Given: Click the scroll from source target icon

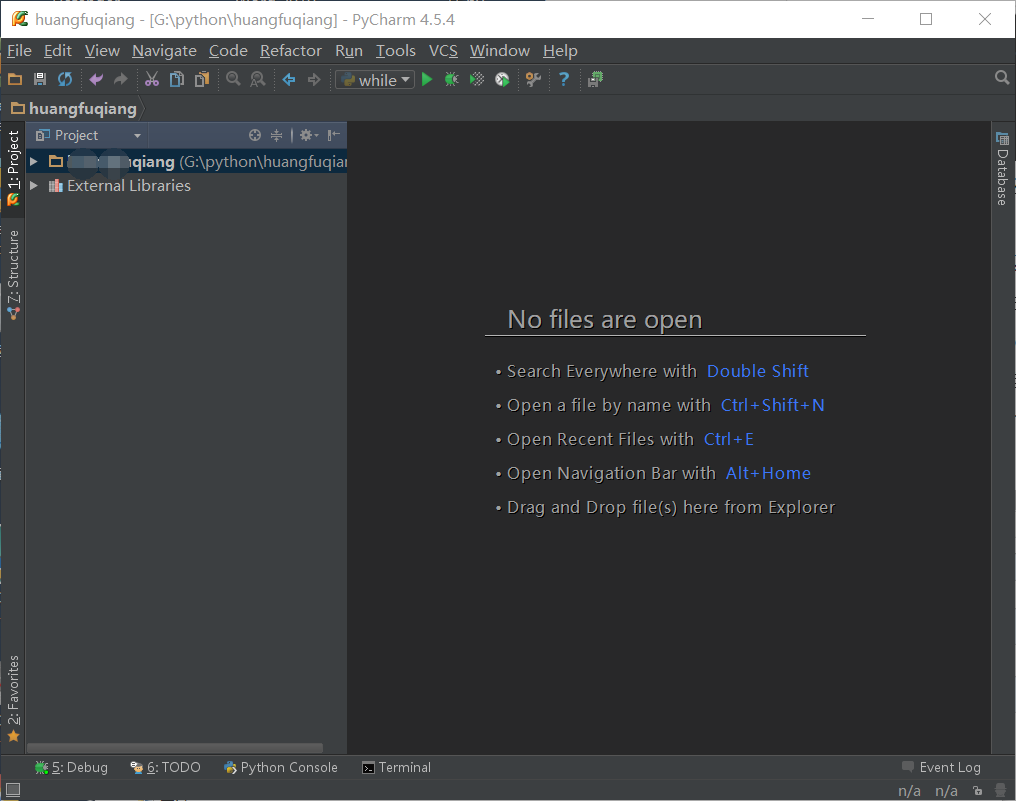Looking at the screenshot, I should (255, 135).
